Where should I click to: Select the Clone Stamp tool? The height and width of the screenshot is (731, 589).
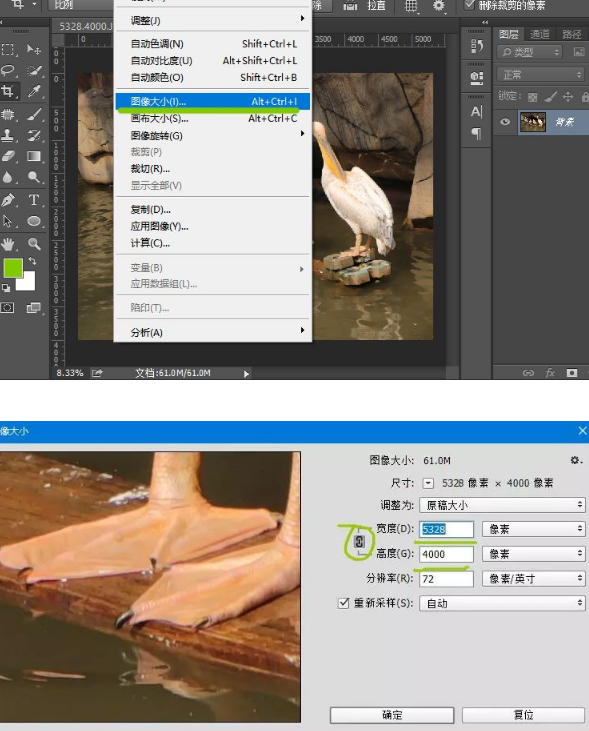pyautogui.click(x=8, y=135)
